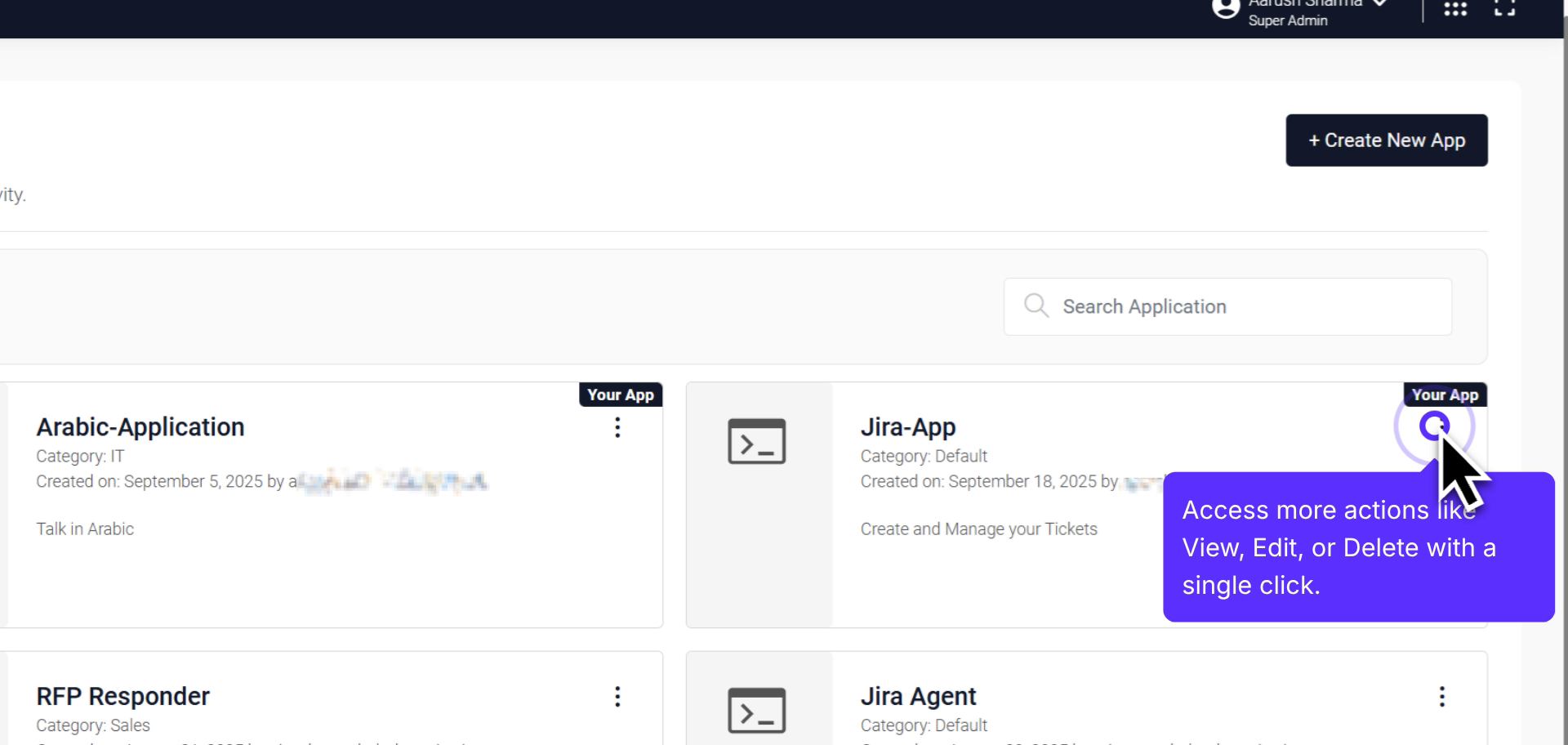Open the kebab menu on Arabic-Application
Screen dimensions: 1568x745
coord(617,427)
